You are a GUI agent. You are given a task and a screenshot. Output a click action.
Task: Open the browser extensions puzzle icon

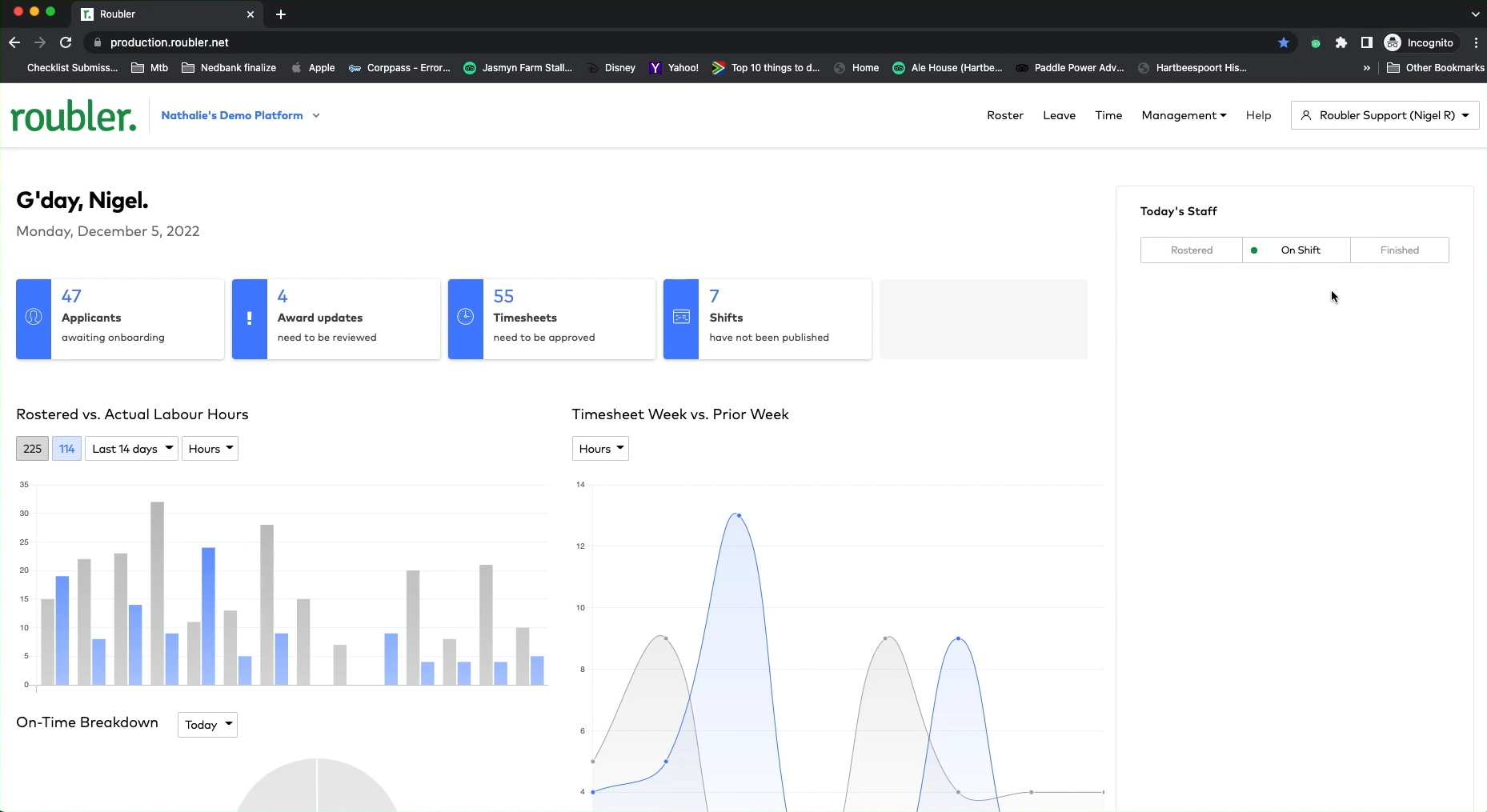pyautogui.click(x=1341, y=42)
